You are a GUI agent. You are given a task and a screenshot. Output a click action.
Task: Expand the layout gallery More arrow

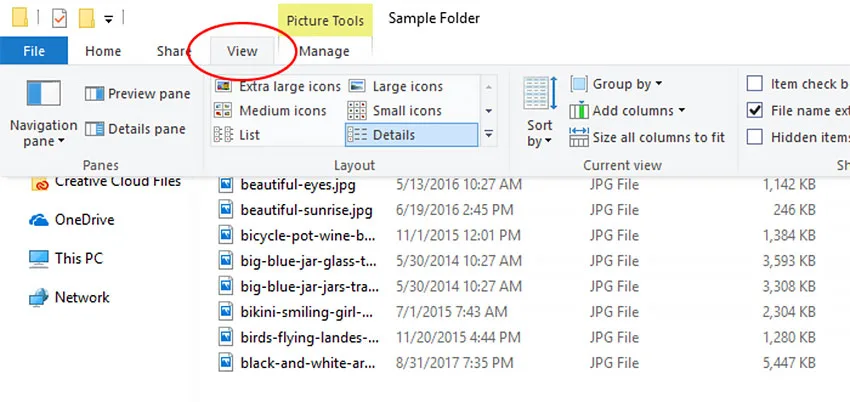point(488,134)
